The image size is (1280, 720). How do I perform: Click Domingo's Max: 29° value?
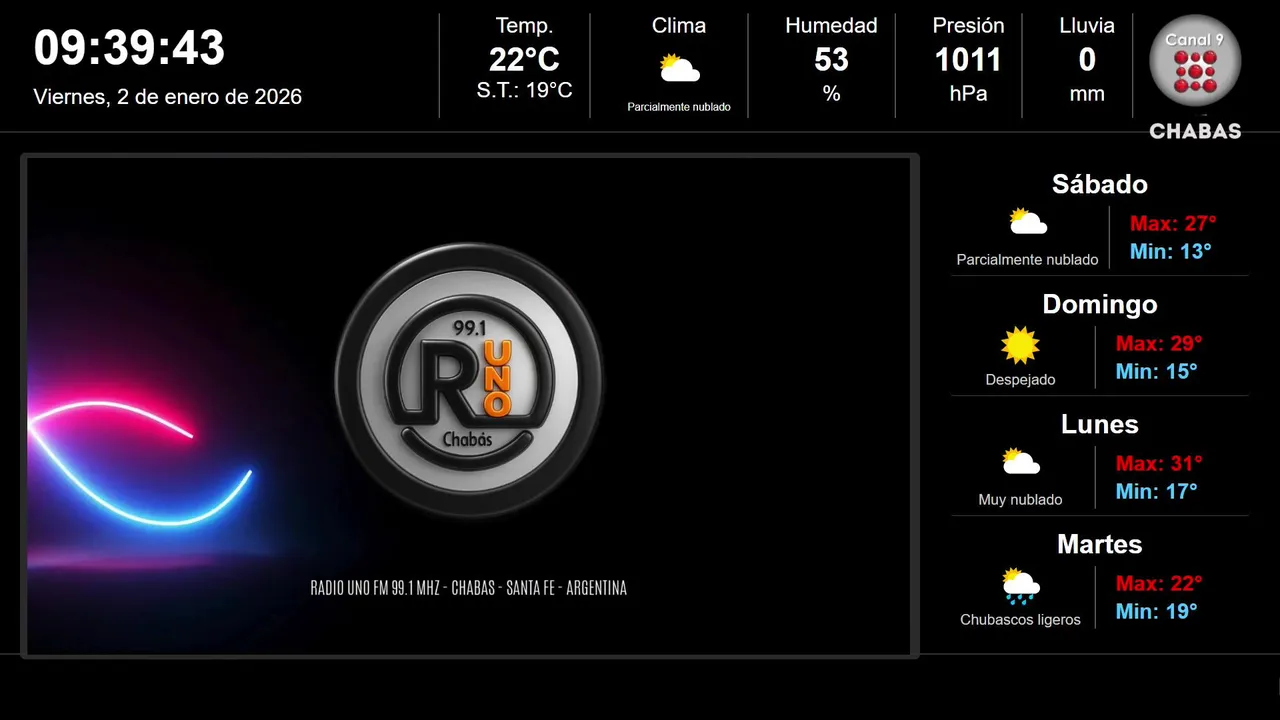point(1159,343)
